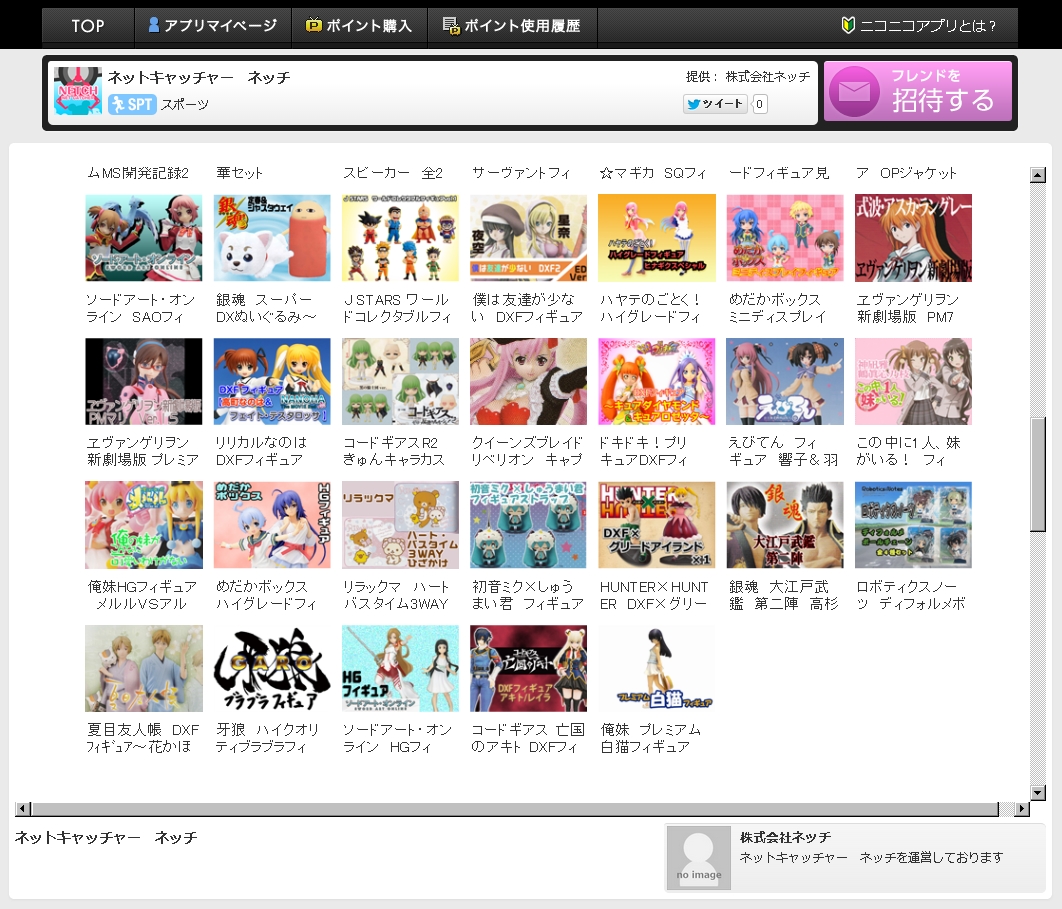The image size is (1062, 909).
Task: Open ニコニコアプリとは？ help link
Action: pos(918,26)
